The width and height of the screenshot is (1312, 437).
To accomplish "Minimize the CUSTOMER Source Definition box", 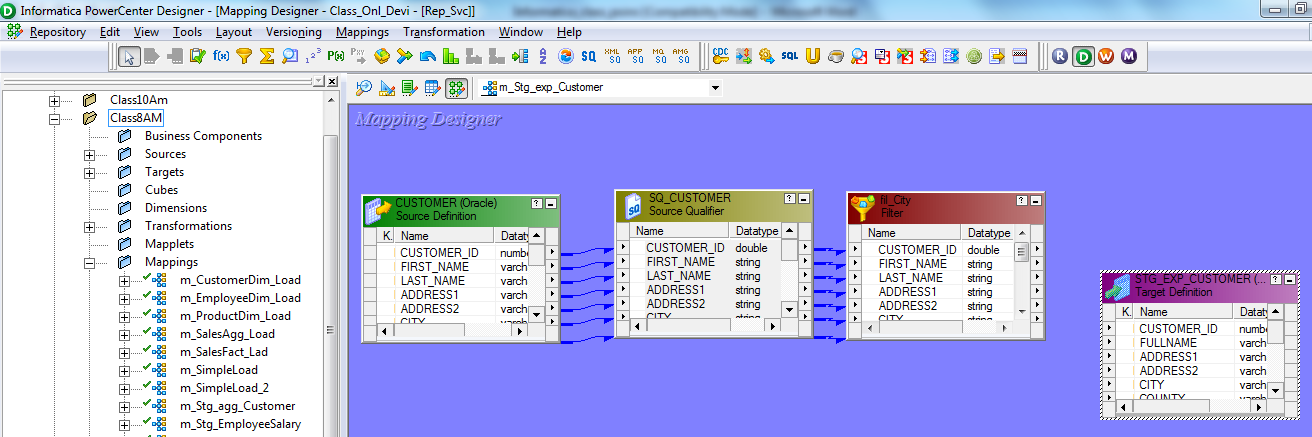I will click(551, 203).
